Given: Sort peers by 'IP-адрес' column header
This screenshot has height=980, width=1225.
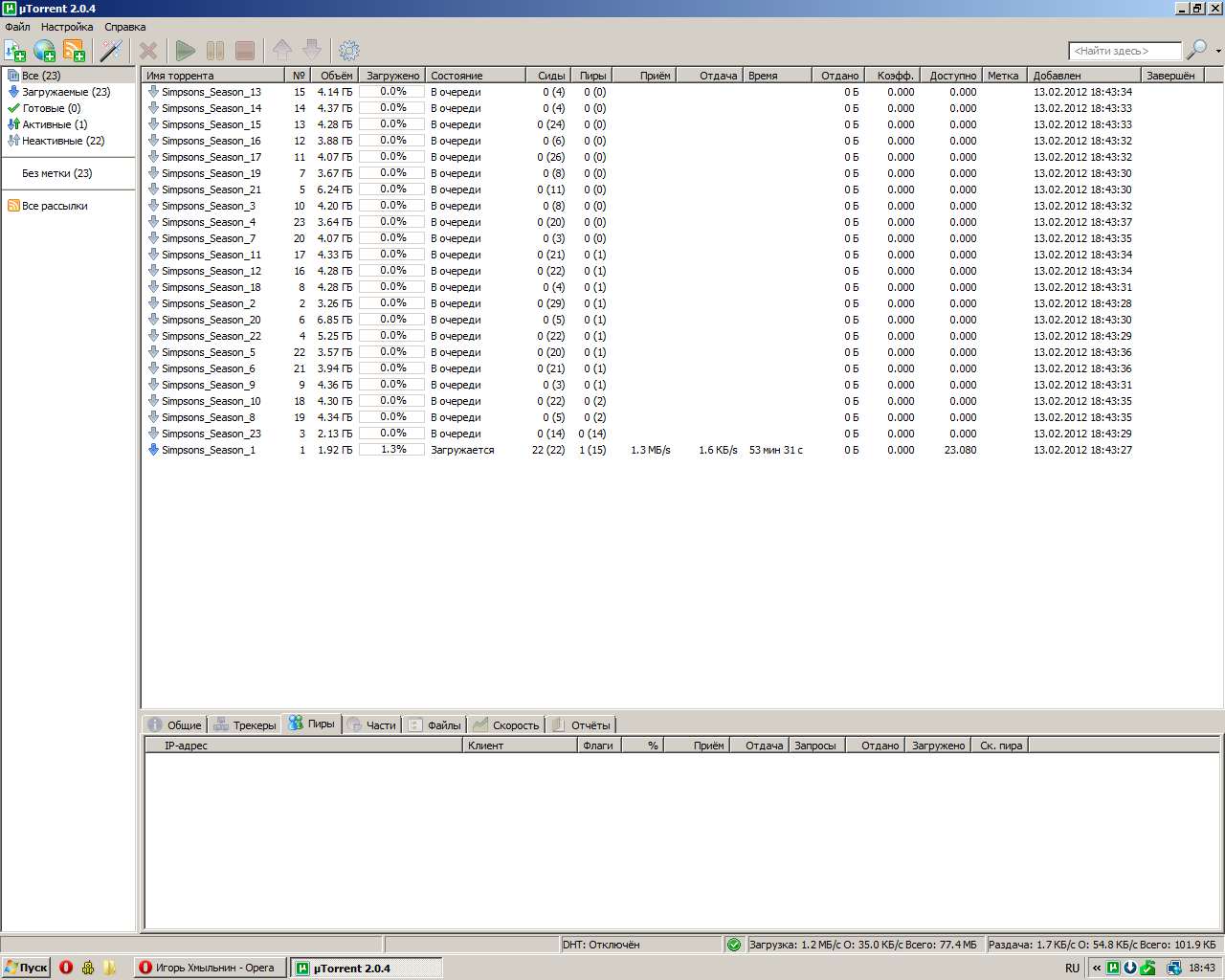Looking at the screenshot, I should click(x=304, y=746).
